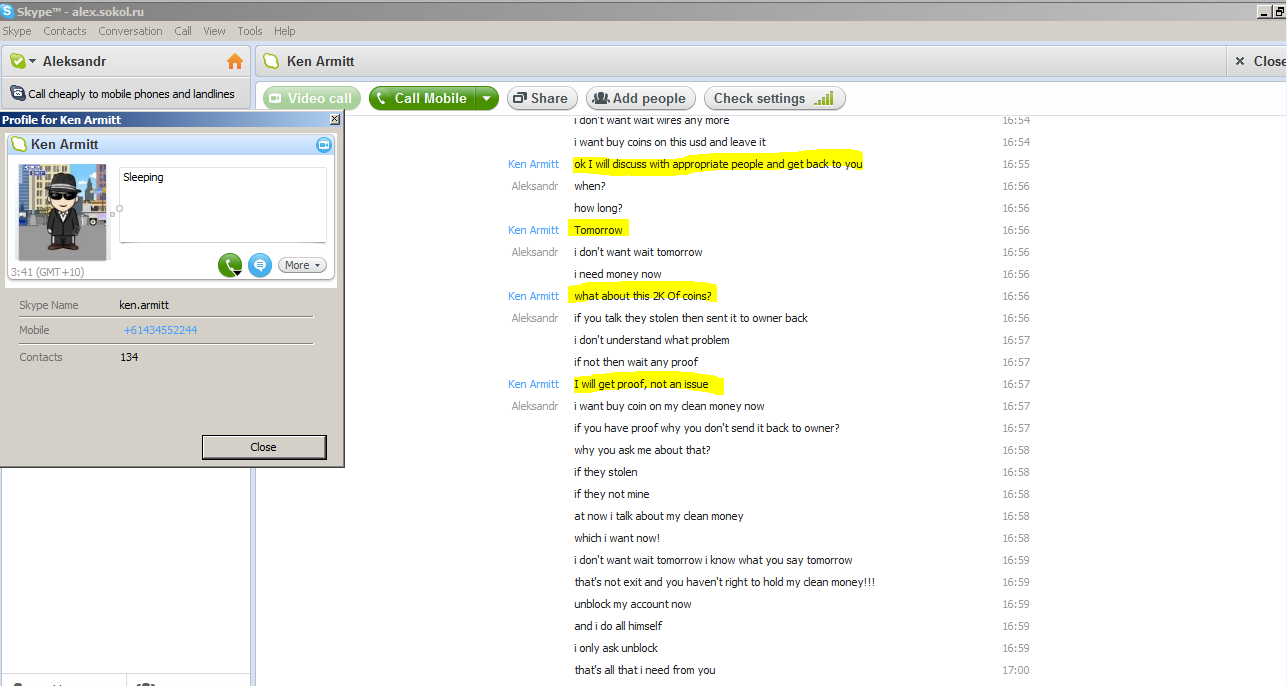Image resolution: width=1287 pixels, height=686 pixels.
Task: Click the phone icon beside Call cheaply text
Action: (x=18, y=93)
